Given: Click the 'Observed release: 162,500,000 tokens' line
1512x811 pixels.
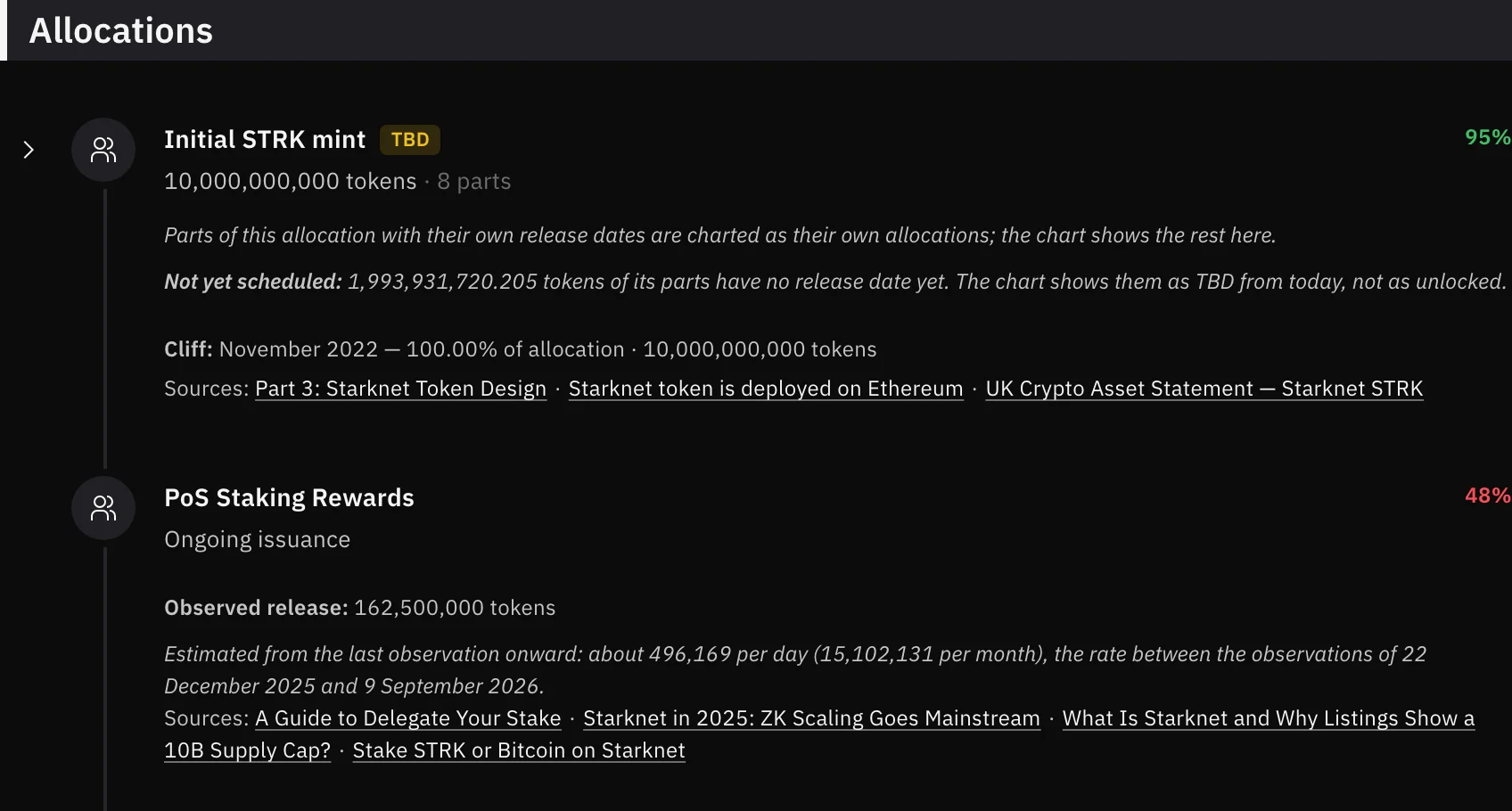Looking at the screenshot, I should pos(360,608).
